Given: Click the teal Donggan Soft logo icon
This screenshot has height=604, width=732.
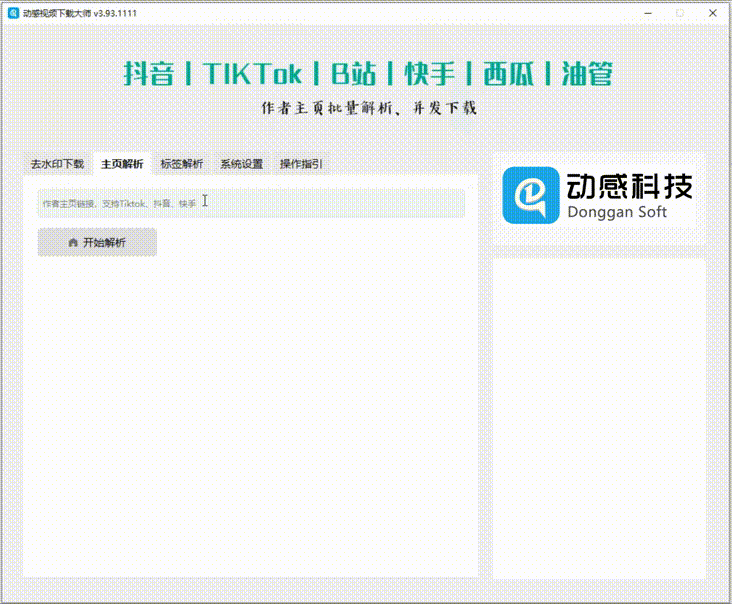Looking at the screenshot, I should pyautogui.click(x=529, y=195).
